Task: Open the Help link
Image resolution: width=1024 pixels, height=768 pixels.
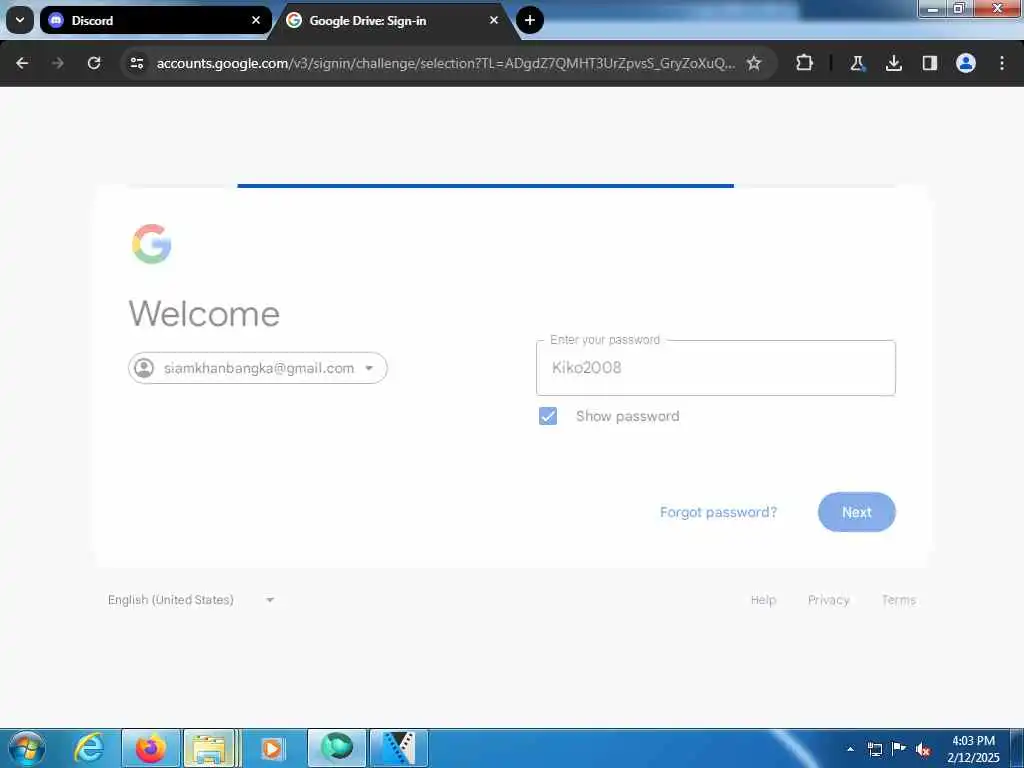Action: coord(763,600)
